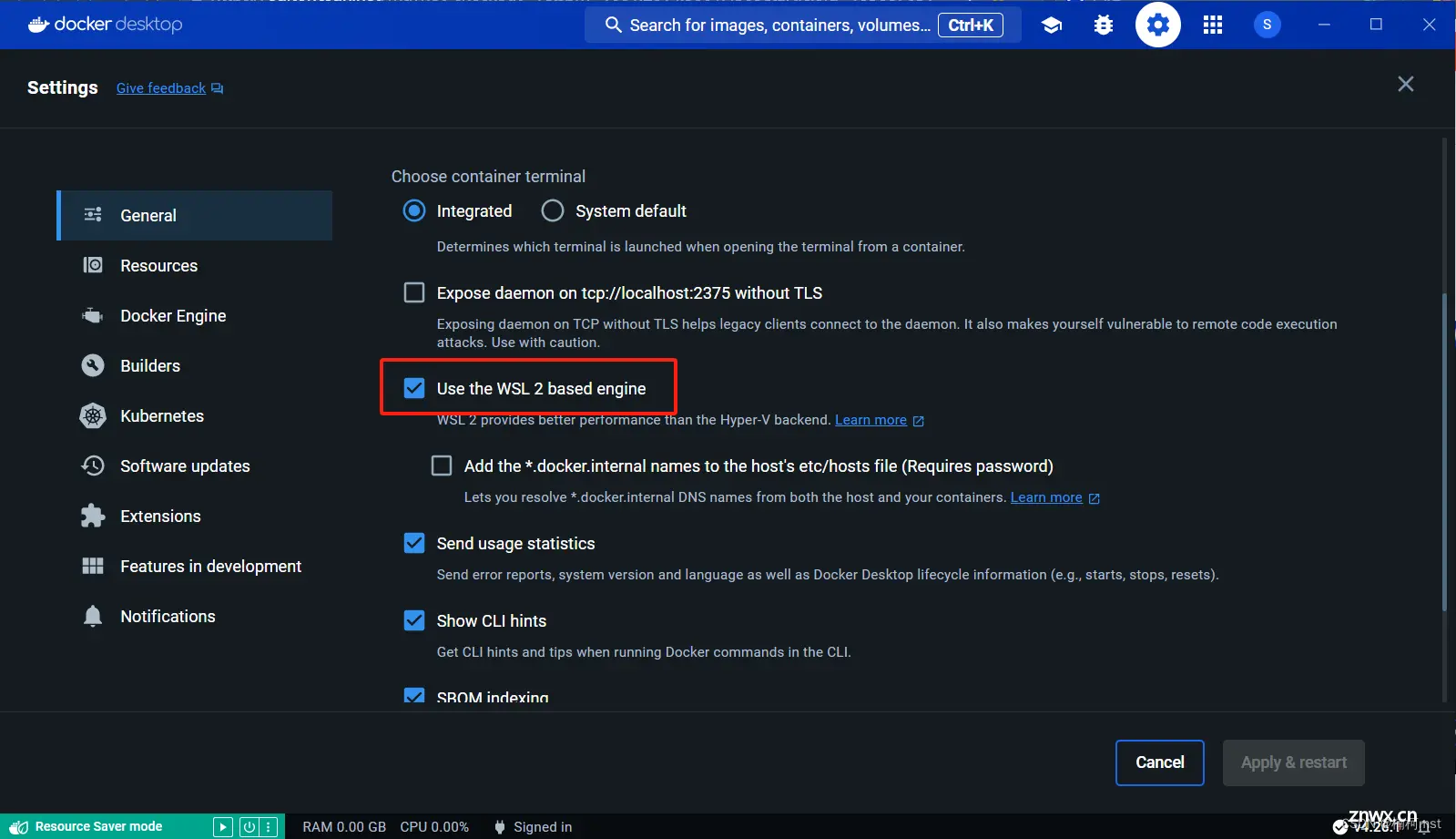
Task: Open Docker Engine settings
Action: (x=194, y=315)
